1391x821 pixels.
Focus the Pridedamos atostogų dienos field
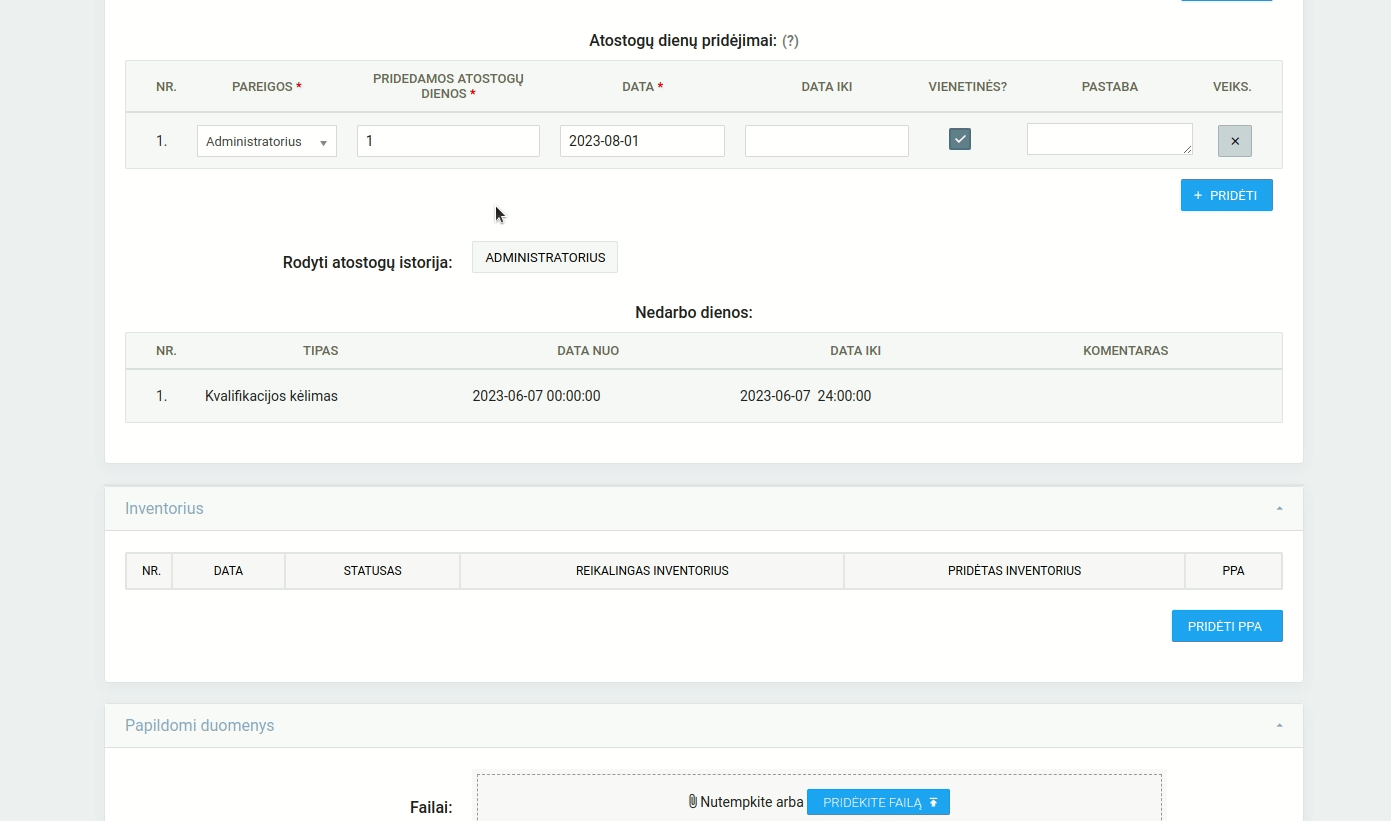pos(448,141)
